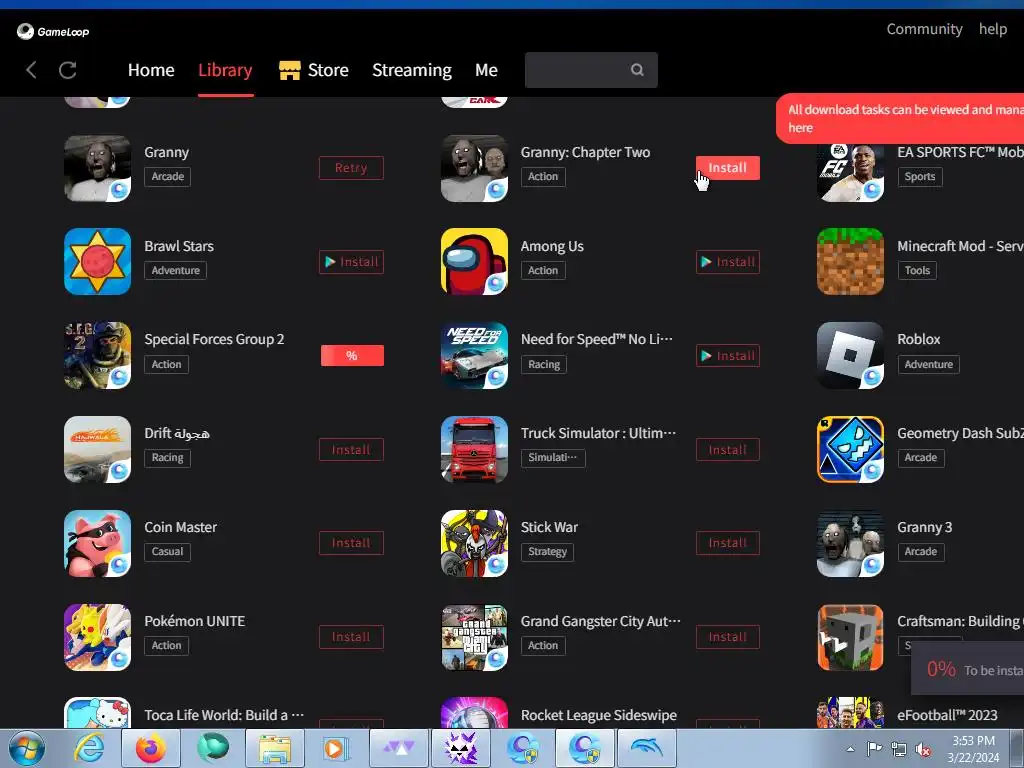Image resolution: width=1024 pixels, height=768 pixels.
Task: Install Brawl Stars
Action: [351, 262]
